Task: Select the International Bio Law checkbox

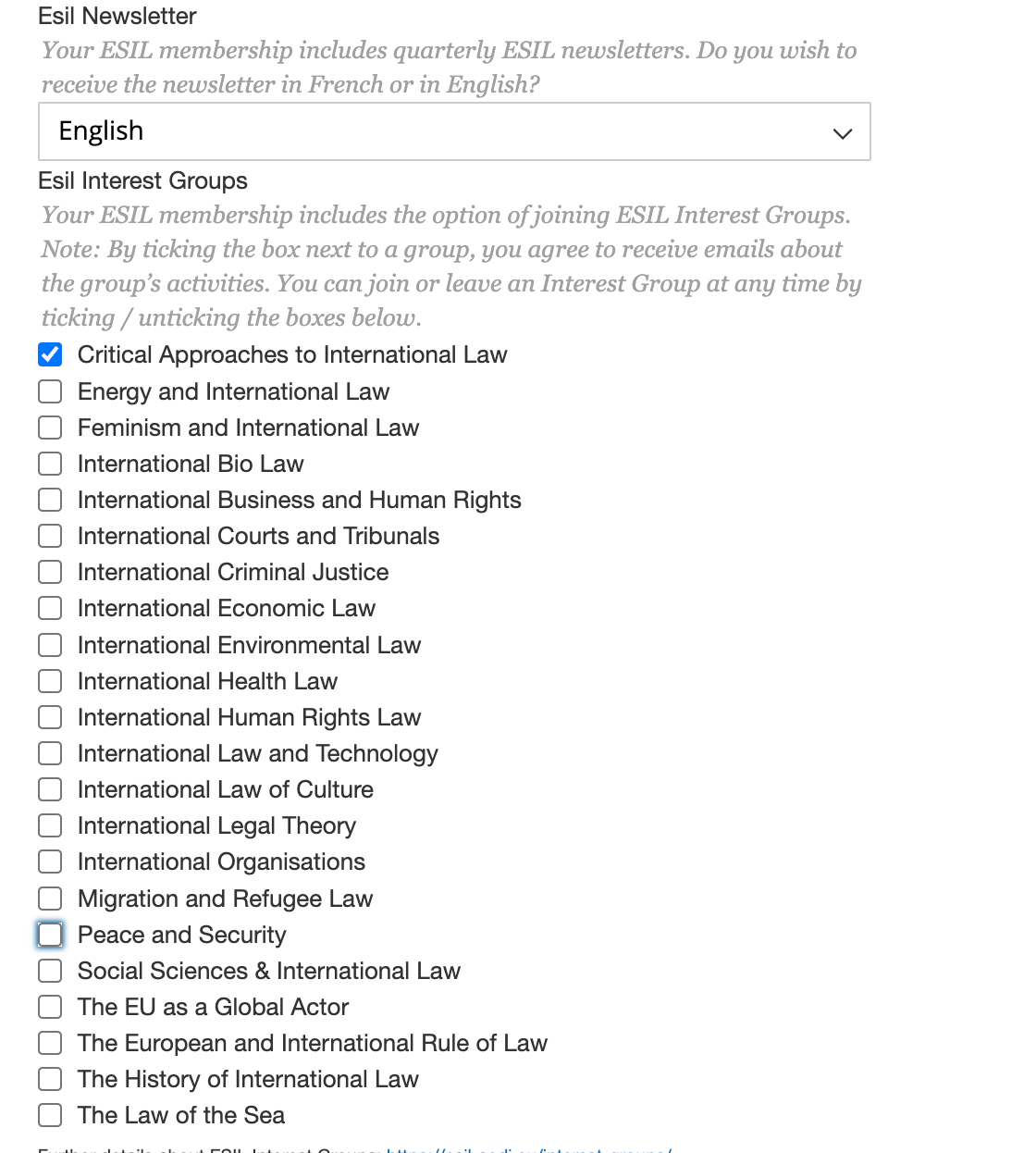Action: [50, 464]
